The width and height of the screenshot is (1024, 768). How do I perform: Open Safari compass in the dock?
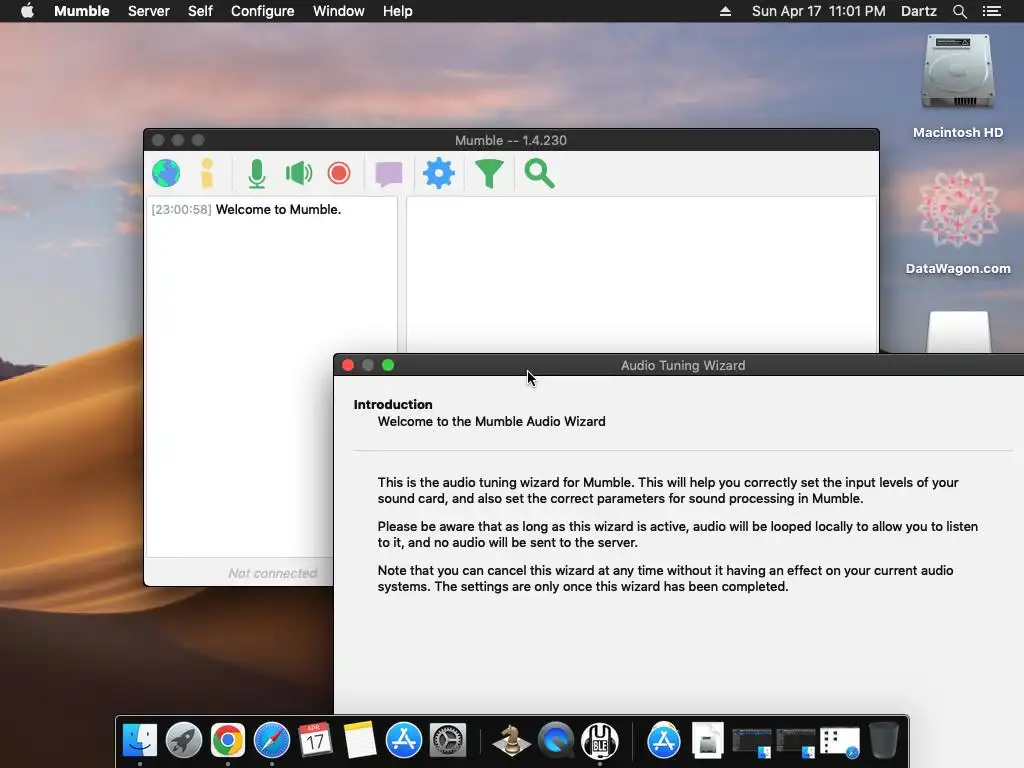tap(272, 740)
